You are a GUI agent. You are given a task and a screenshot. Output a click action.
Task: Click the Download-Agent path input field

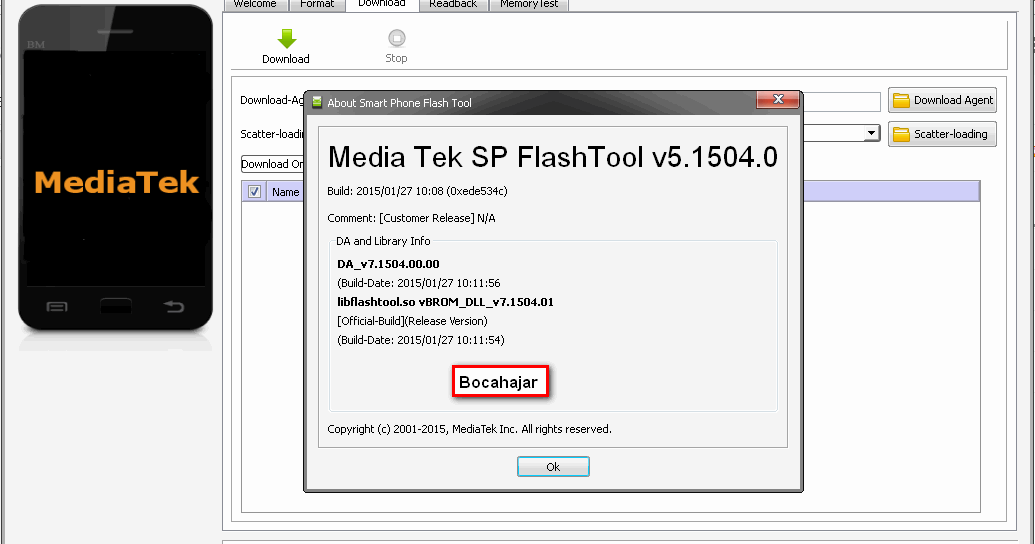(x=842, y=102)
